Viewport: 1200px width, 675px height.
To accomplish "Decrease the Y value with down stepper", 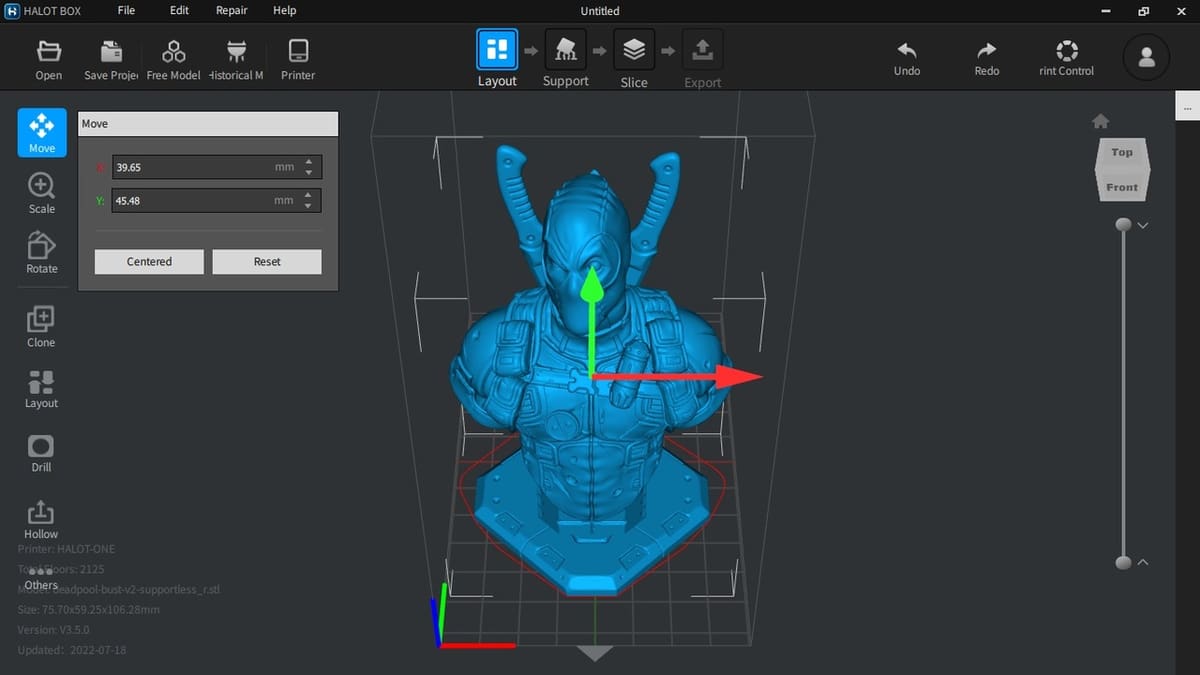I will (309, 206).
